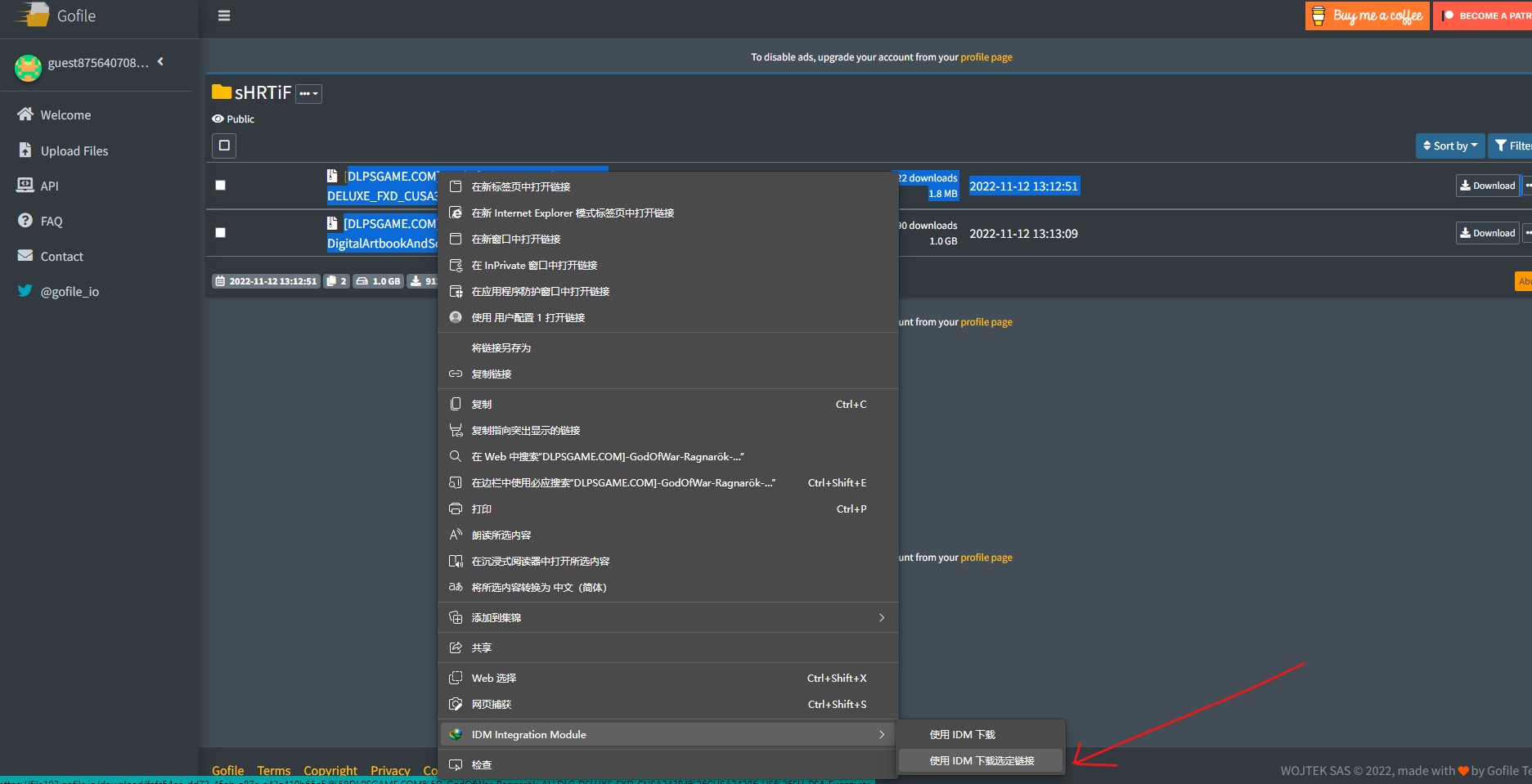The width and height of the screenshot is (1532, 784).
Task: Click the Filter button
Action: [x=1511, y=146]
